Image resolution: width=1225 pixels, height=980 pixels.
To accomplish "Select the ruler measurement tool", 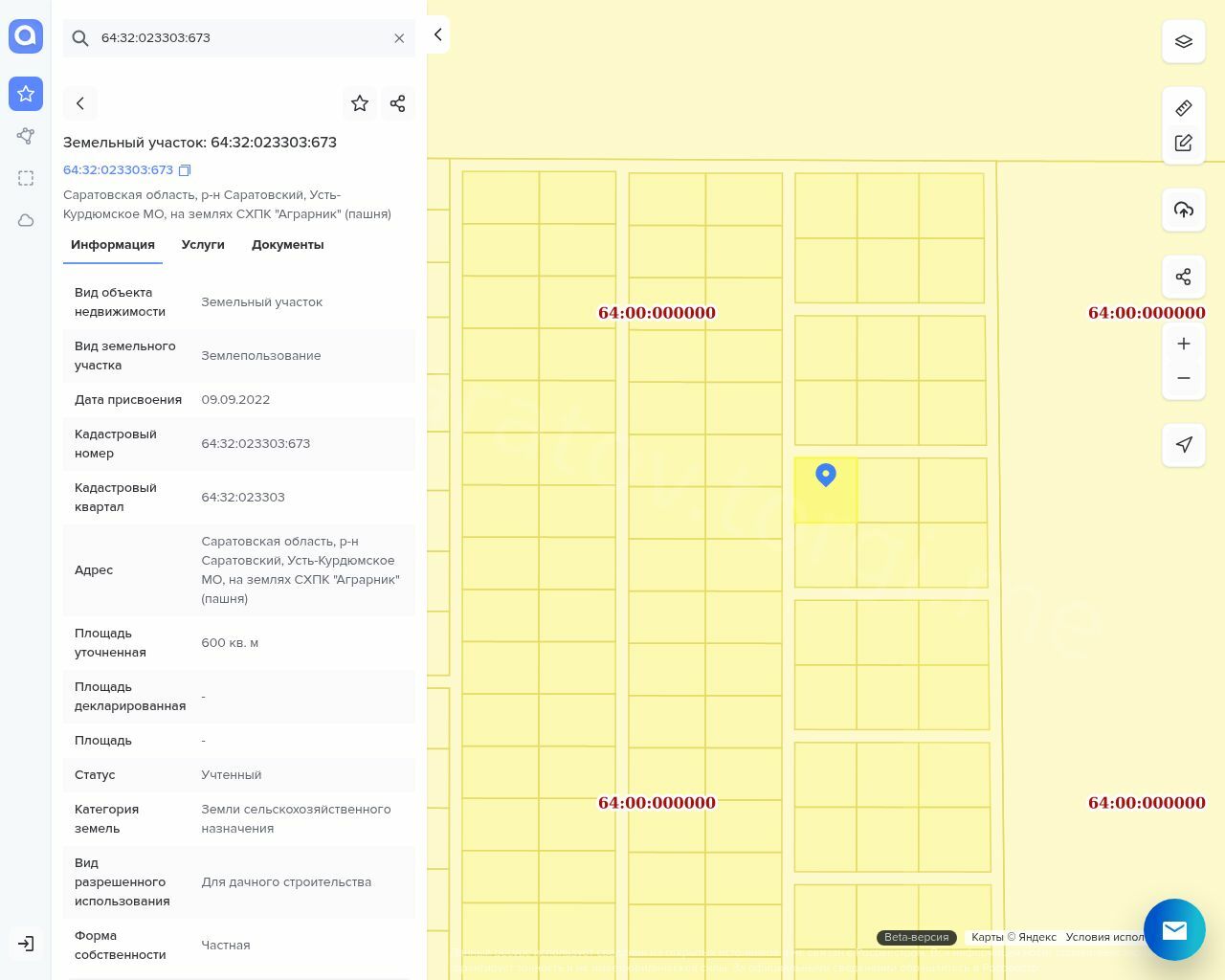I will pyautogui.click(x=1183, y=108).
